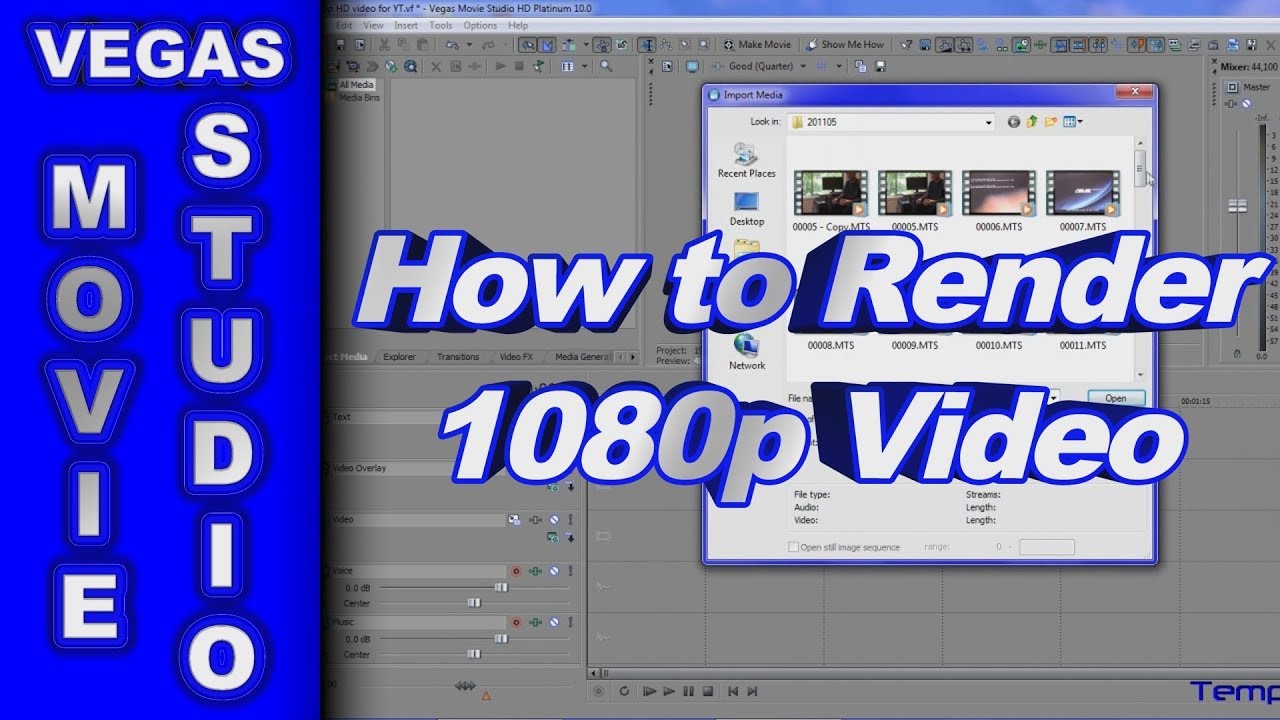
Task: Click the Voice track volume slider handle
Action: 501,588
